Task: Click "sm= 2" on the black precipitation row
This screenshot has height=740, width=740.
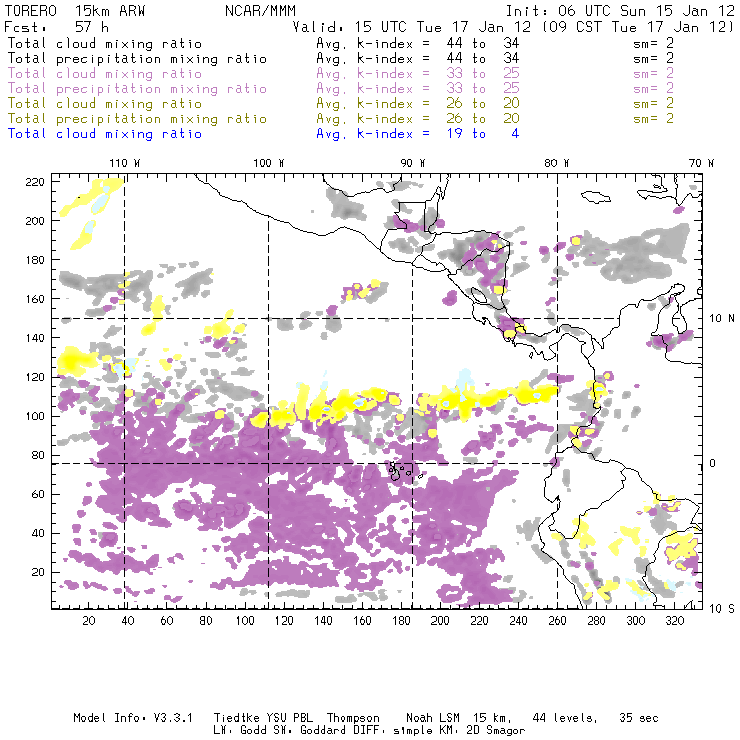Action: coord(654,59)
